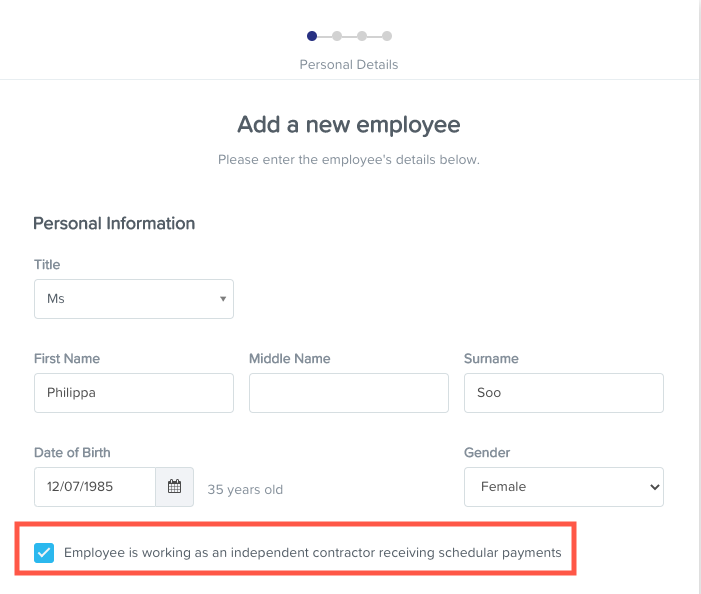The image size is (701, 594).
Task: Click the Personal Information section heading
Action: (114, 223)
